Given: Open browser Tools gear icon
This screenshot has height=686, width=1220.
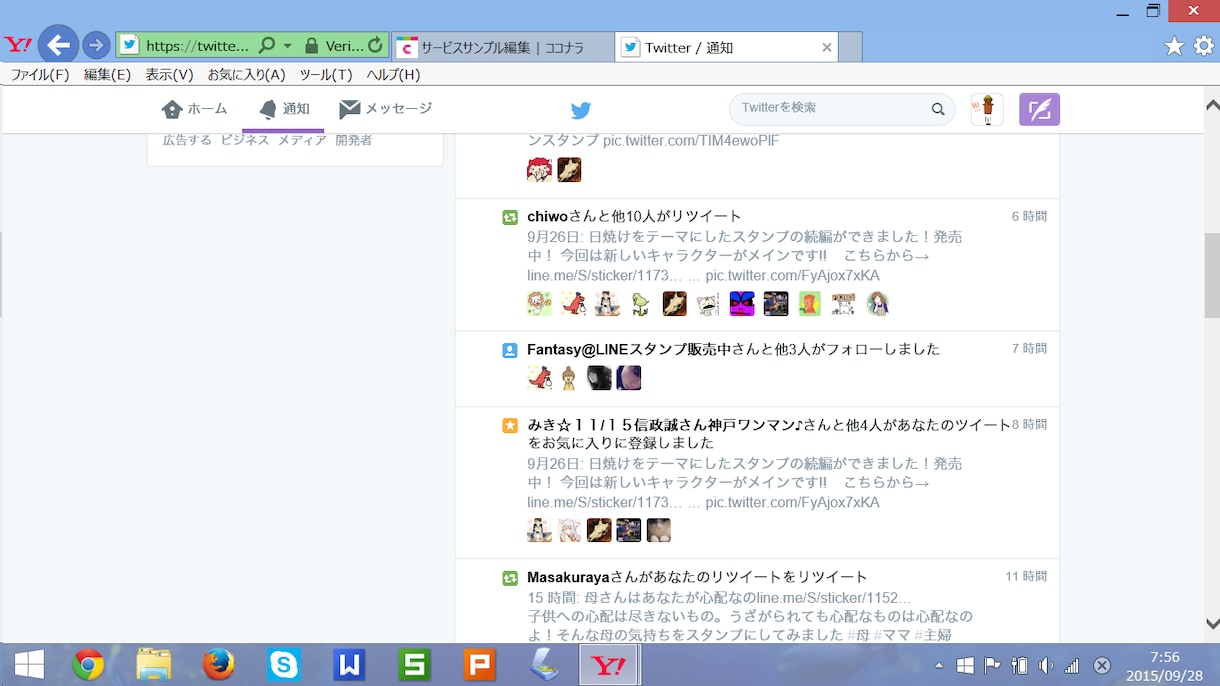Looking at the screenshot, I should [x=1204, y=46].
